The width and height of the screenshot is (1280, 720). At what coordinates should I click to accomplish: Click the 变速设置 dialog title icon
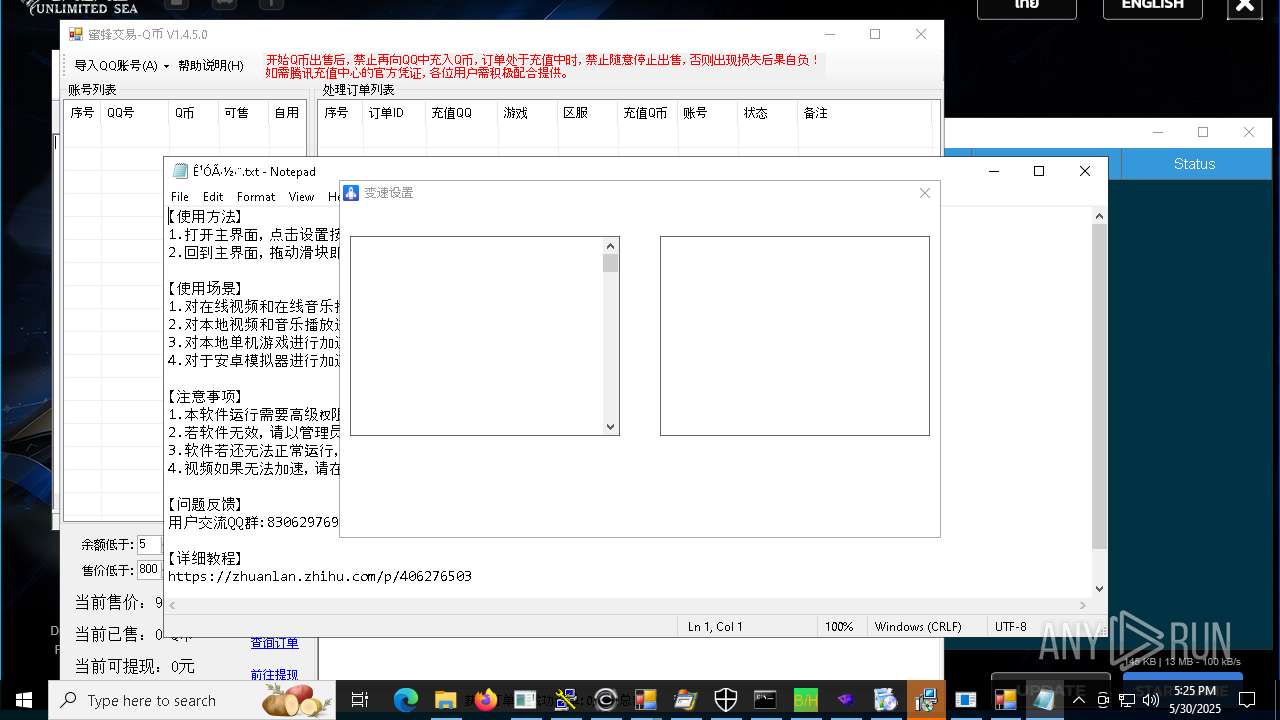click(351, 193)
